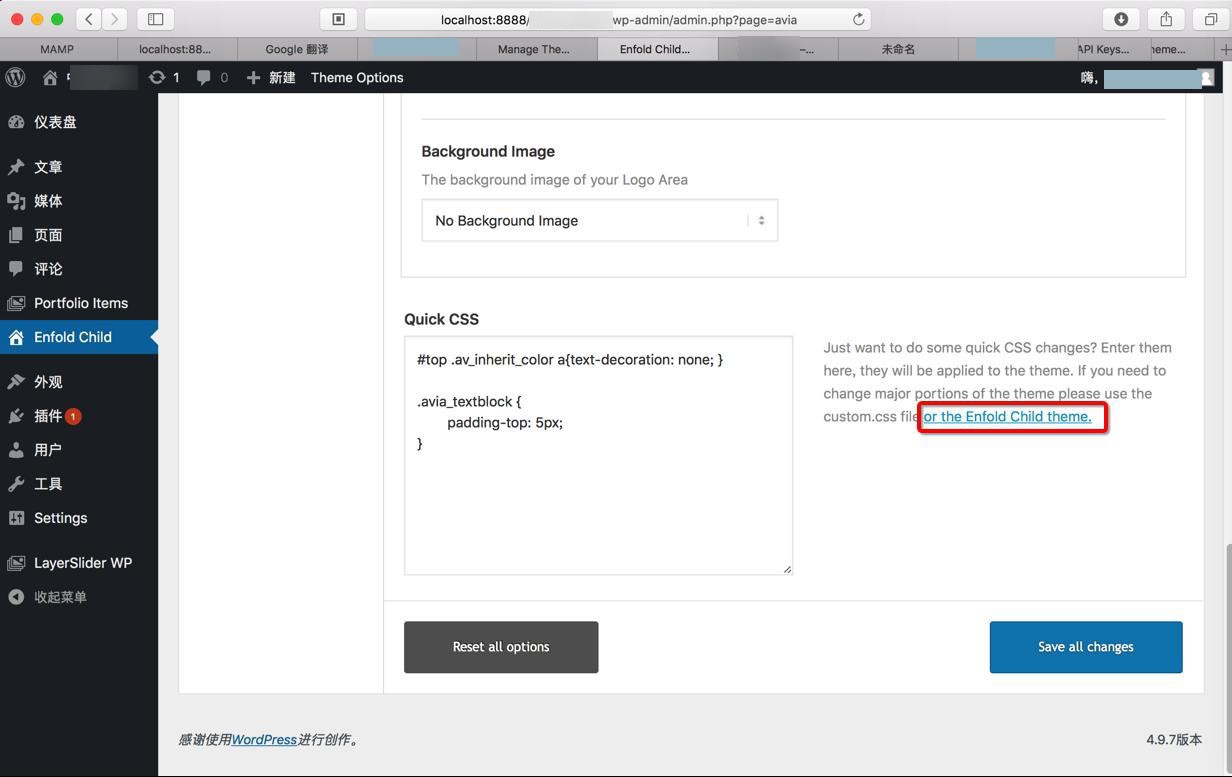Click the 工具 wrench sidebar icon
This screenshot has width=1232, height=777.
(16, 484)
